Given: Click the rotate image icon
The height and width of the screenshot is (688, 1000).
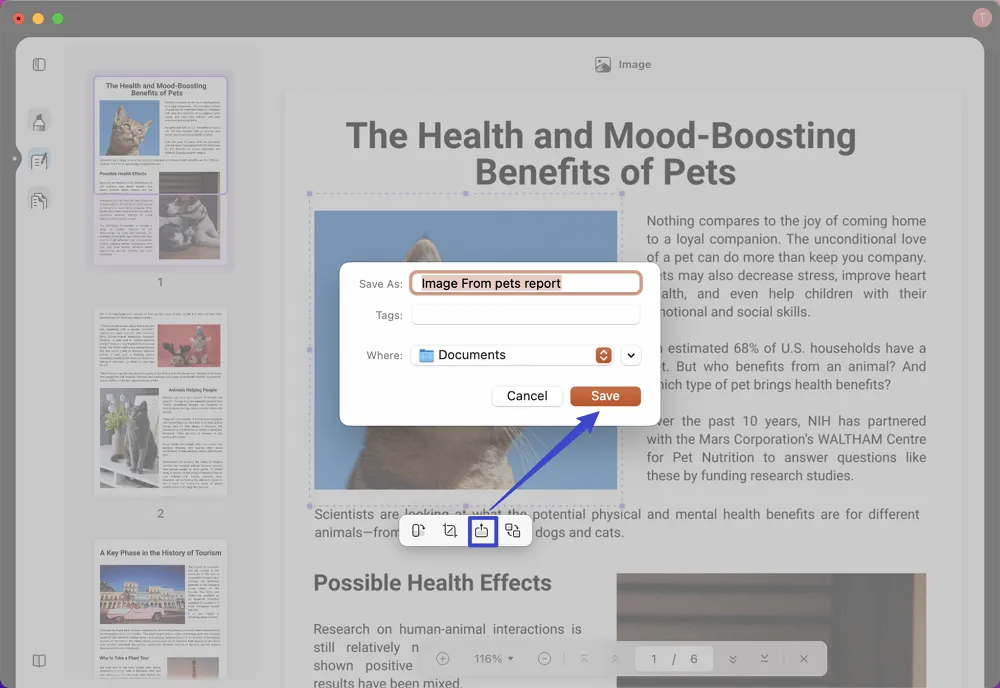Looking at the screenshot, I should coord(418,531).
